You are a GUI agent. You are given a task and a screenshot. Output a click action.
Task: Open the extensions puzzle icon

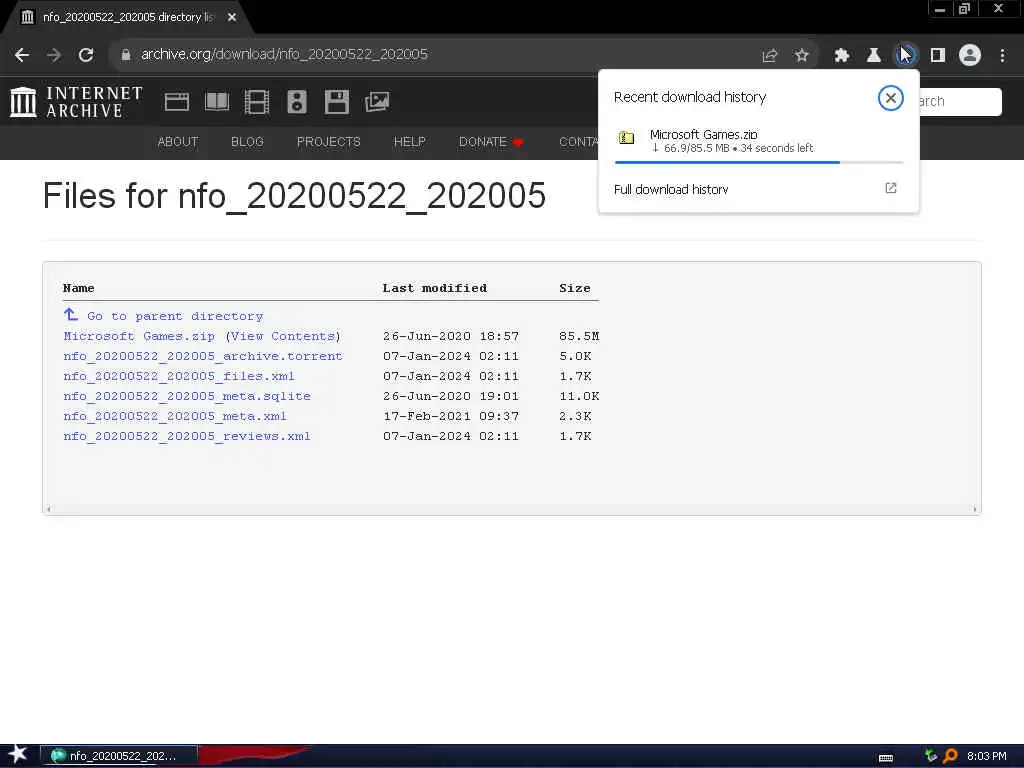pos(842,56)
